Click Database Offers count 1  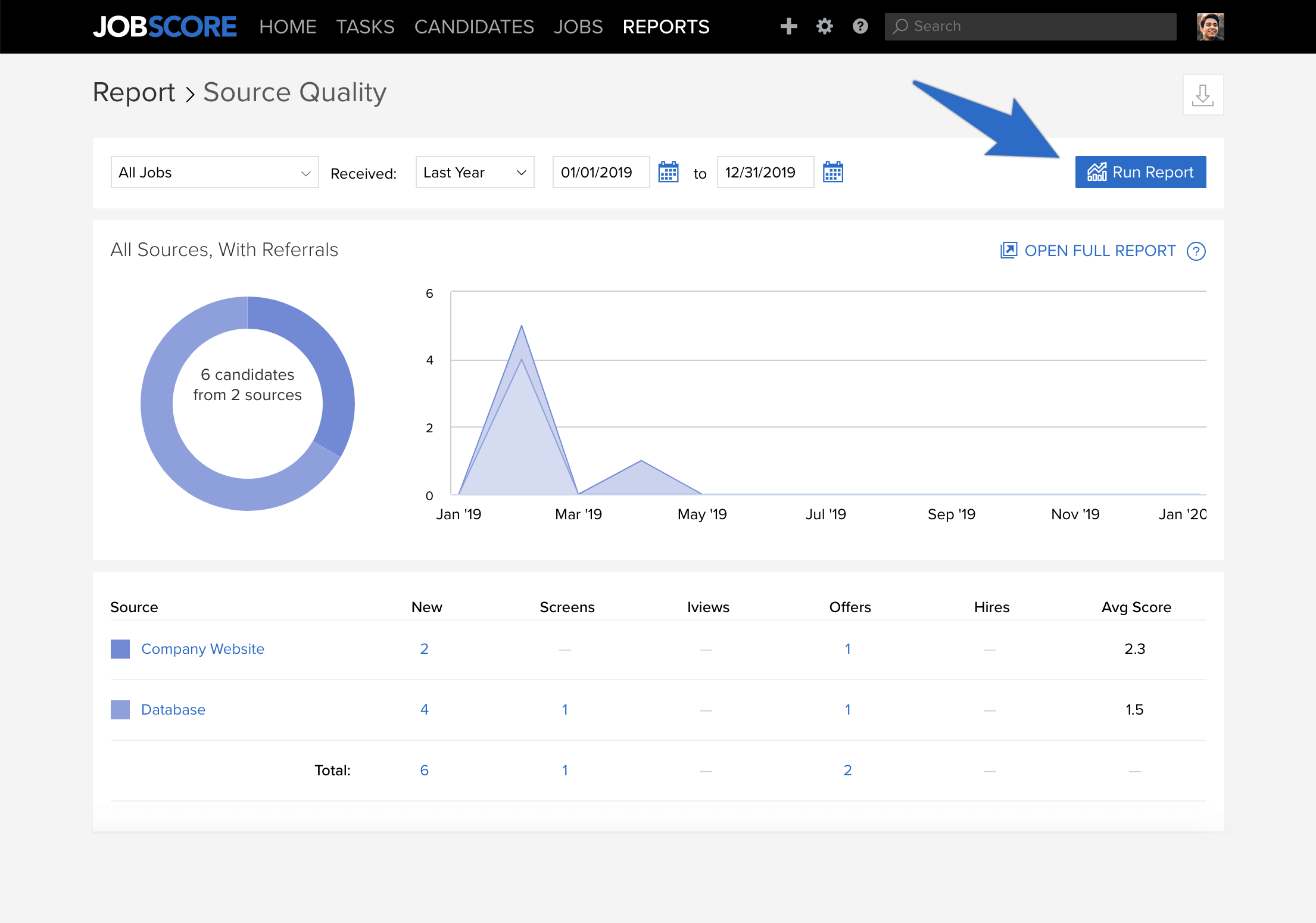point(847,710)
